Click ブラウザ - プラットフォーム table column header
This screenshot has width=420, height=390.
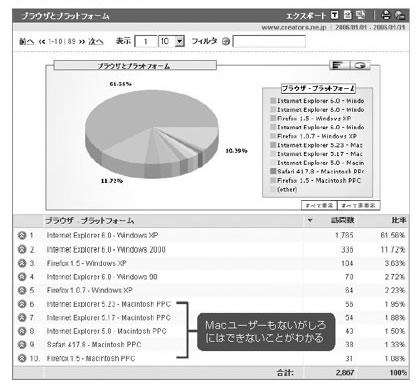89,220
